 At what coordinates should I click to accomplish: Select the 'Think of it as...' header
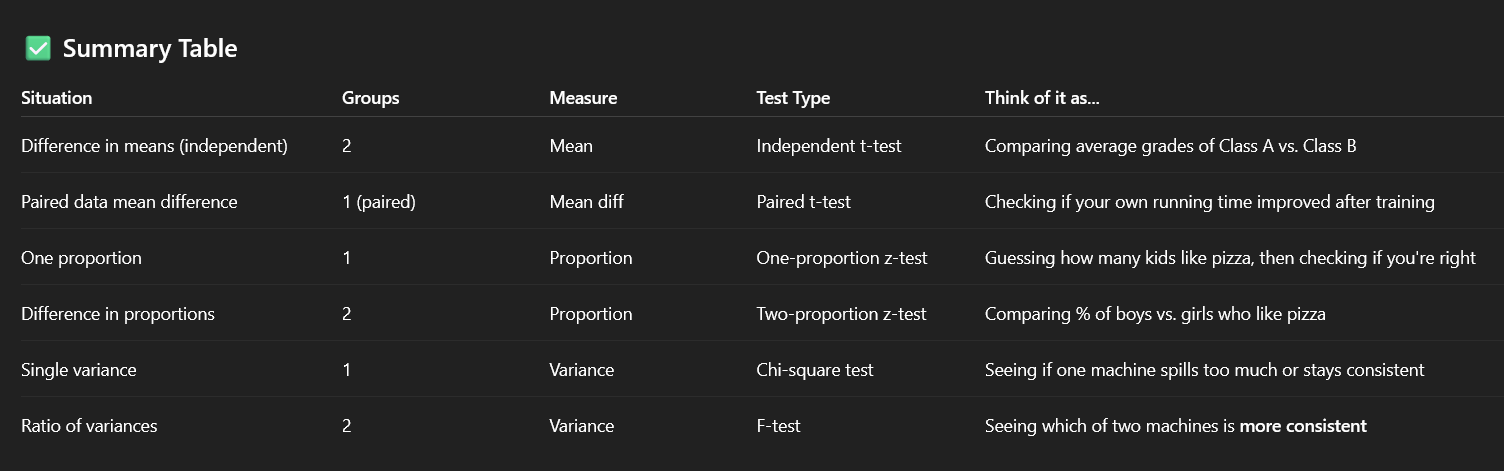point(1042,98)
